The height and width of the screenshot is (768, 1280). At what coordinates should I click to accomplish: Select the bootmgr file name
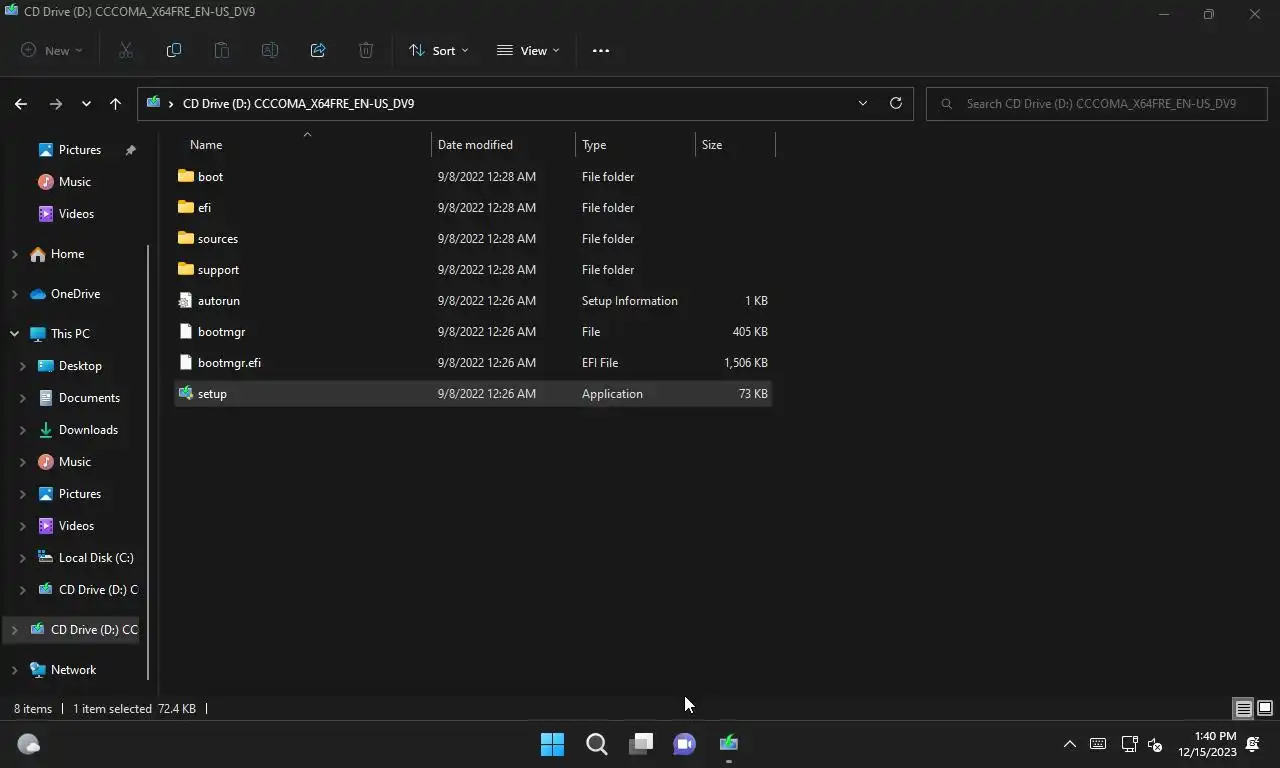click(221, 331)
